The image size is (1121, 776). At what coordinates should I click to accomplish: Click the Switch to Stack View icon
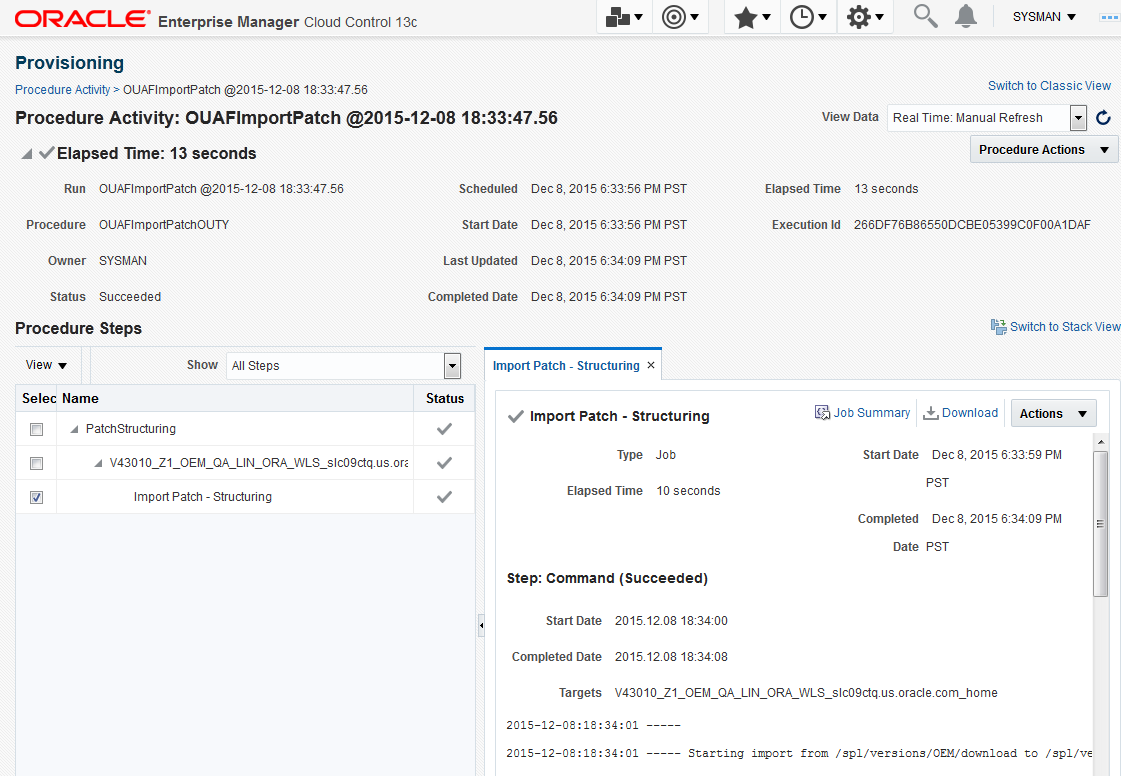click(998, 327)
